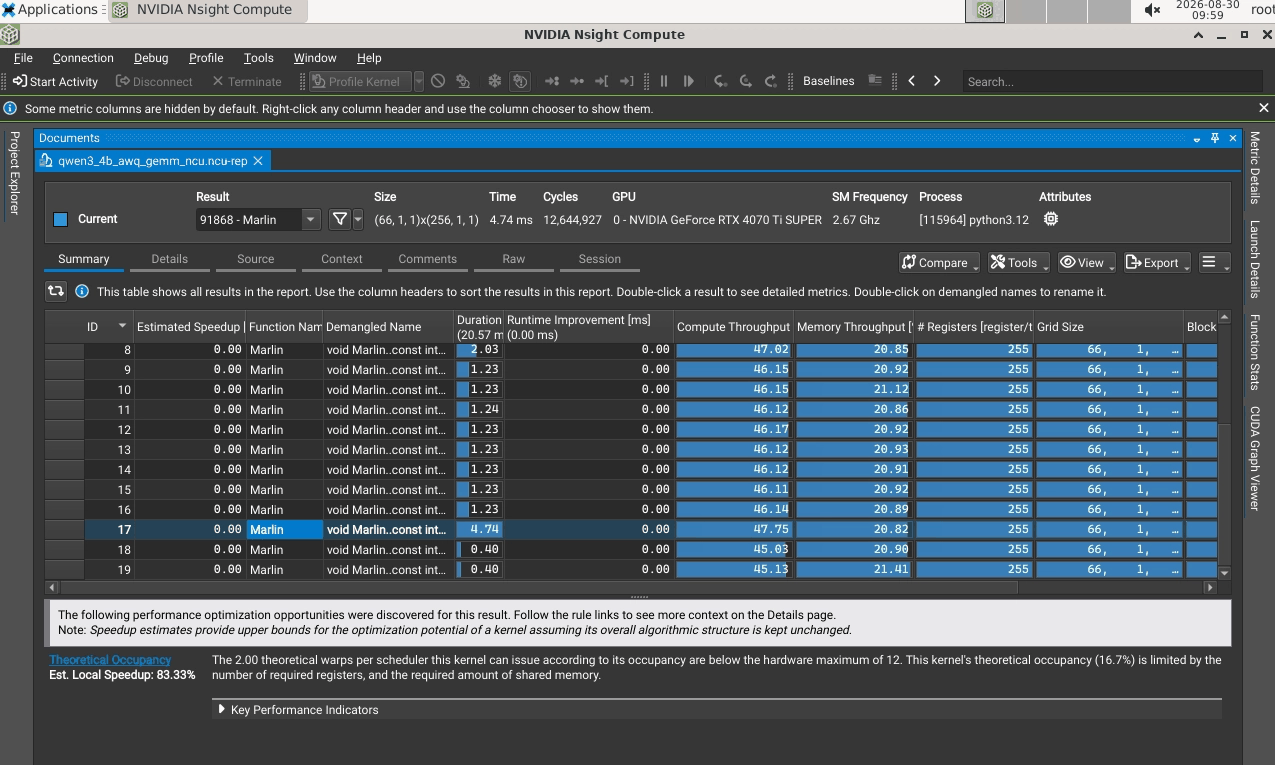Open the Export dropdown button
1275x765 pixels.
tap(1157, 262)
